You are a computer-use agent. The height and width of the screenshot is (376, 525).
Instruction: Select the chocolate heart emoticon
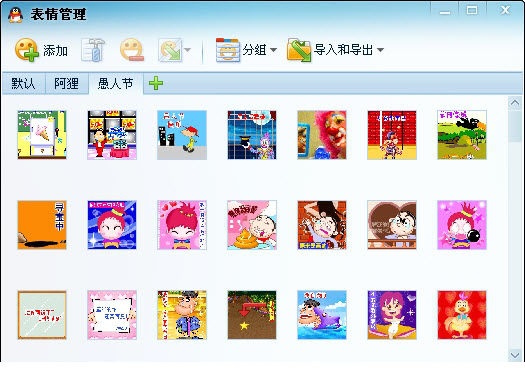point(392,225)
